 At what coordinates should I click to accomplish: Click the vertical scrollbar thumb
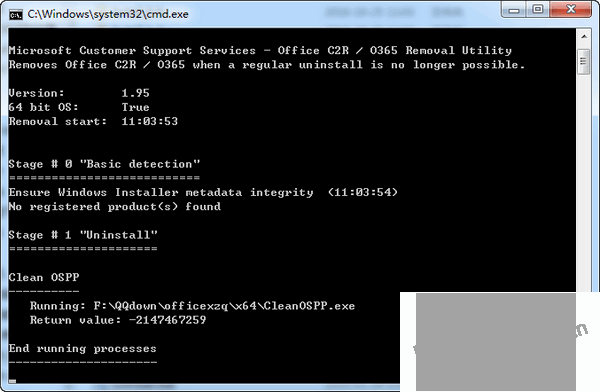pyautogui.click(x=584, y=61)
